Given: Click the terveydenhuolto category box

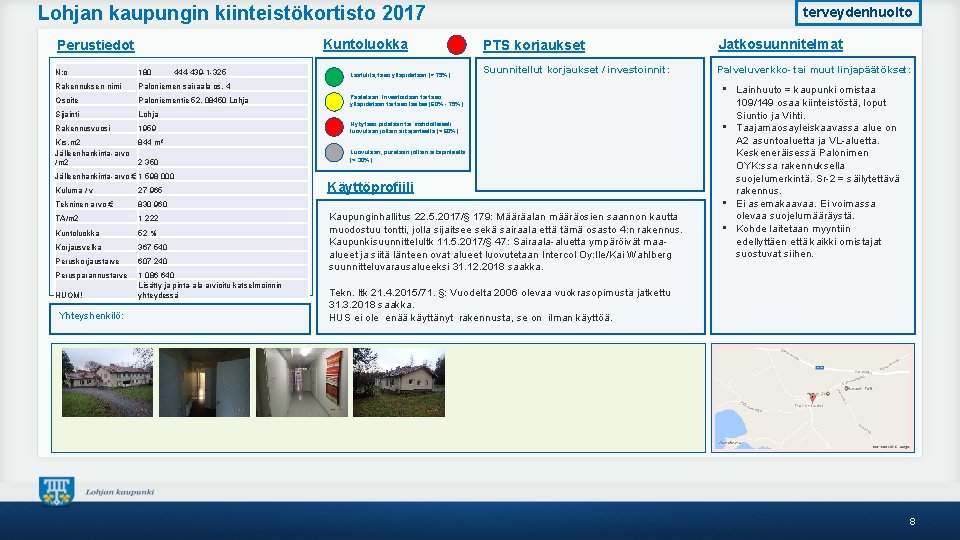Looking at the screenshot, I should click(x=858, y=12).
